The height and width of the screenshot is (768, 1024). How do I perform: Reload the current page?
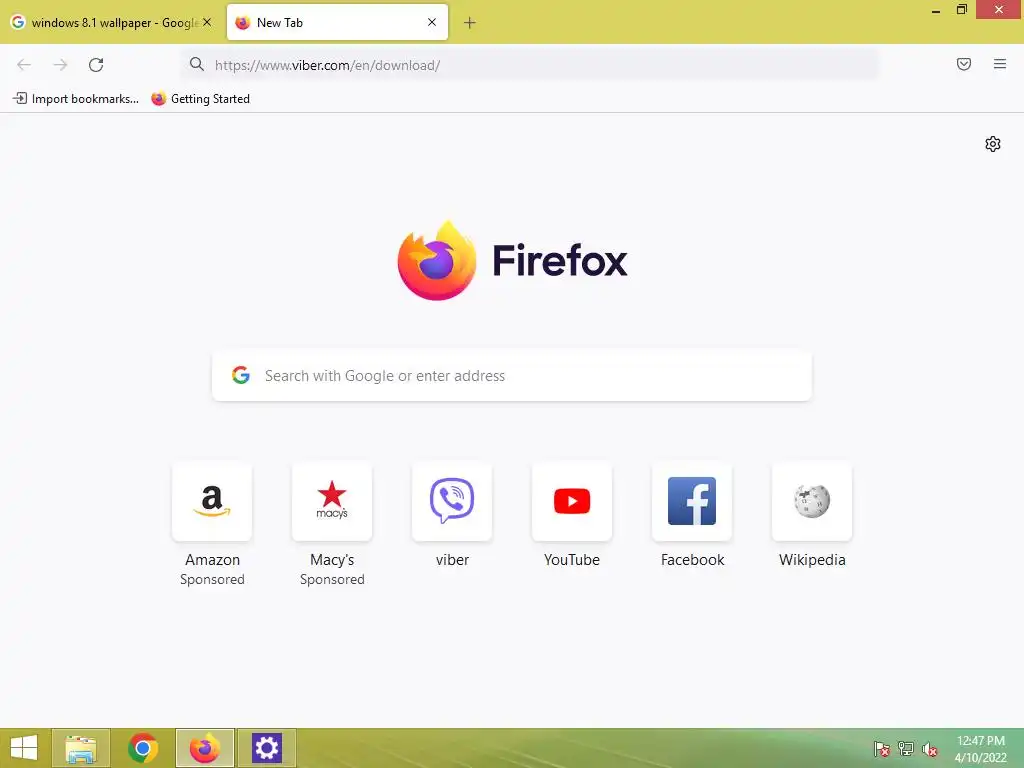pos(96,65)
